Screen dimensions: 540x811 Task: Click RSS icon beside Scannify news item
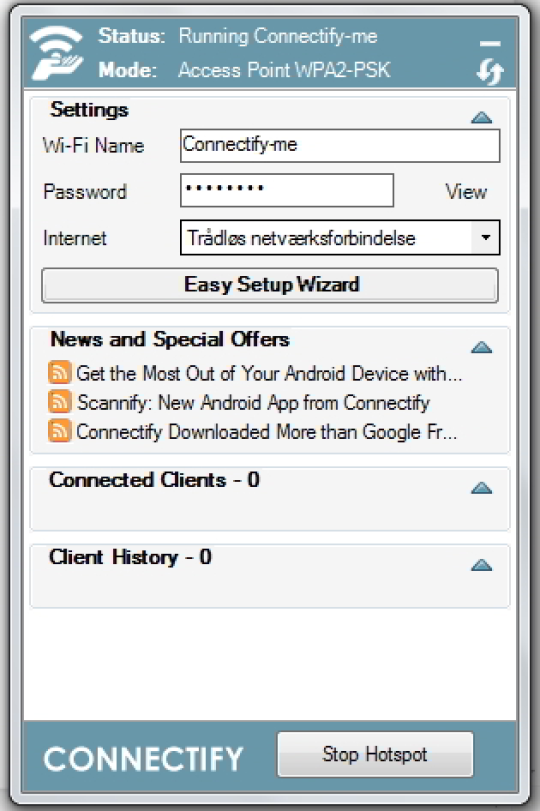pyautogui.click(x=59, y=402)
